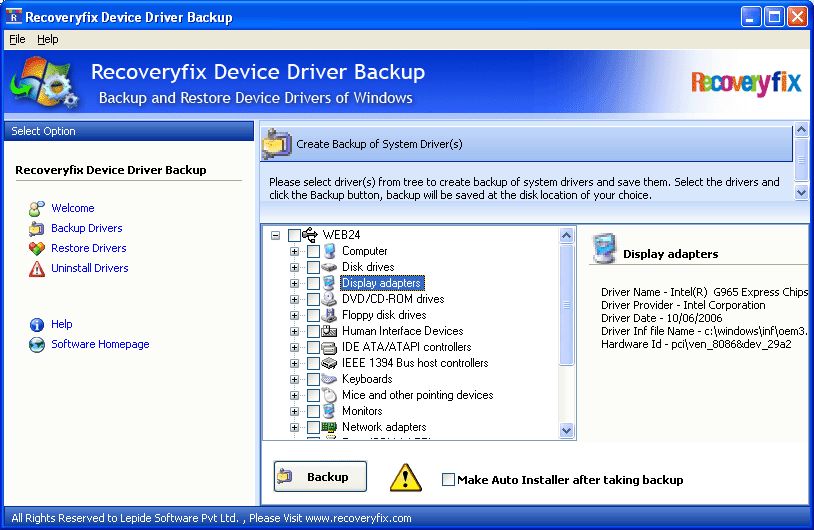
Task: Click the Uninstall Drivers warning icon
Action: pos(37,269)
